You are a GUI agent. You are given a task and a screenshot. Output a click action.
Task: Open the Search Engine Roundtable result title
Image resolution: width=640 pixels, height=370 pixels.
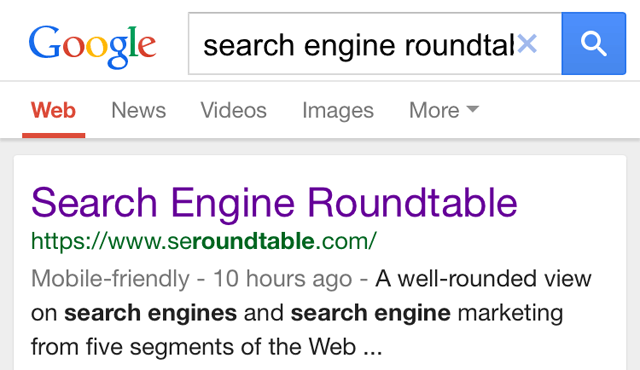click(x=274, y=203)
